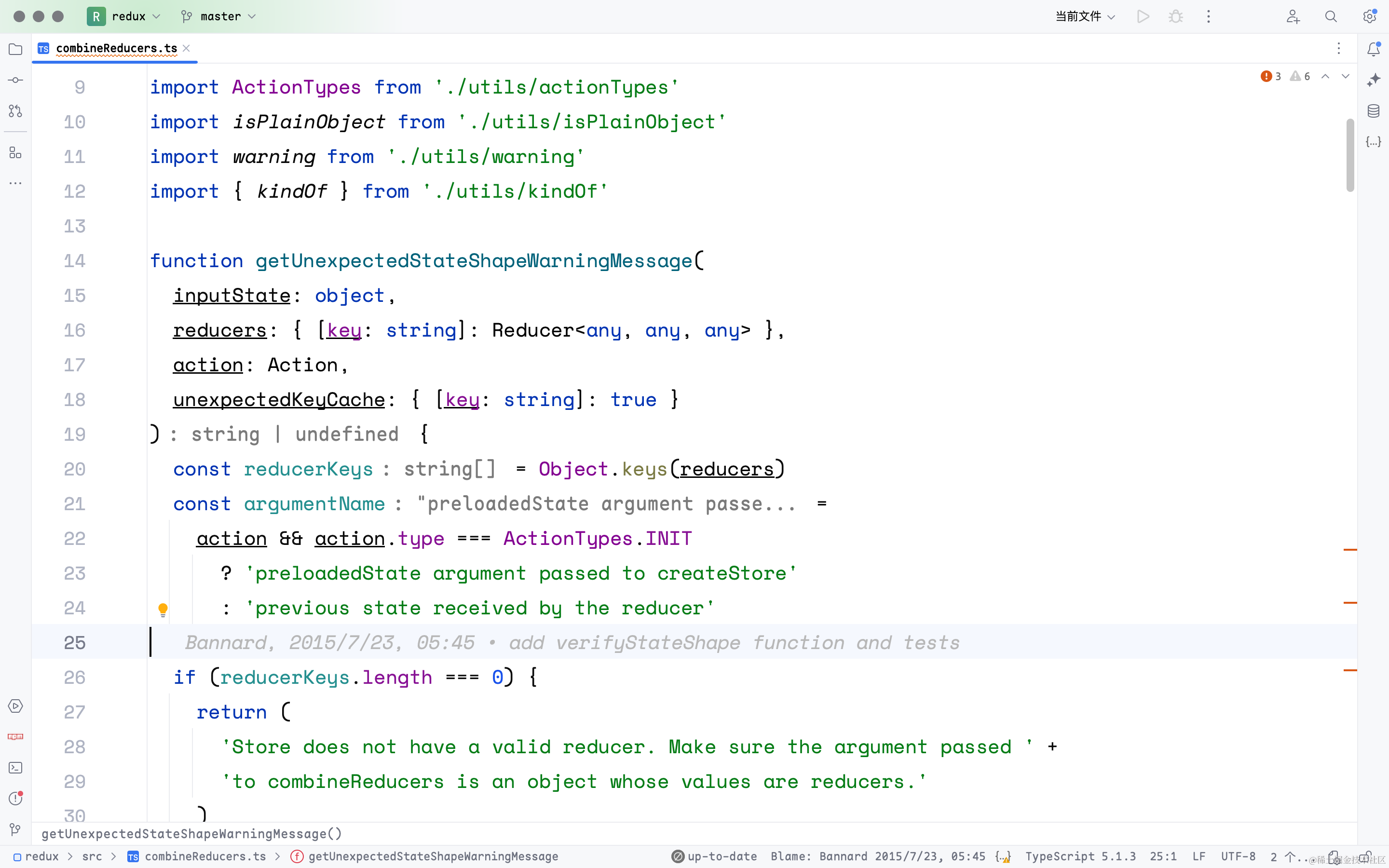Viewport: 1389px width, 868px height.
Task: Select the combineReducers.ts editor tab
Action: [115, 48]
